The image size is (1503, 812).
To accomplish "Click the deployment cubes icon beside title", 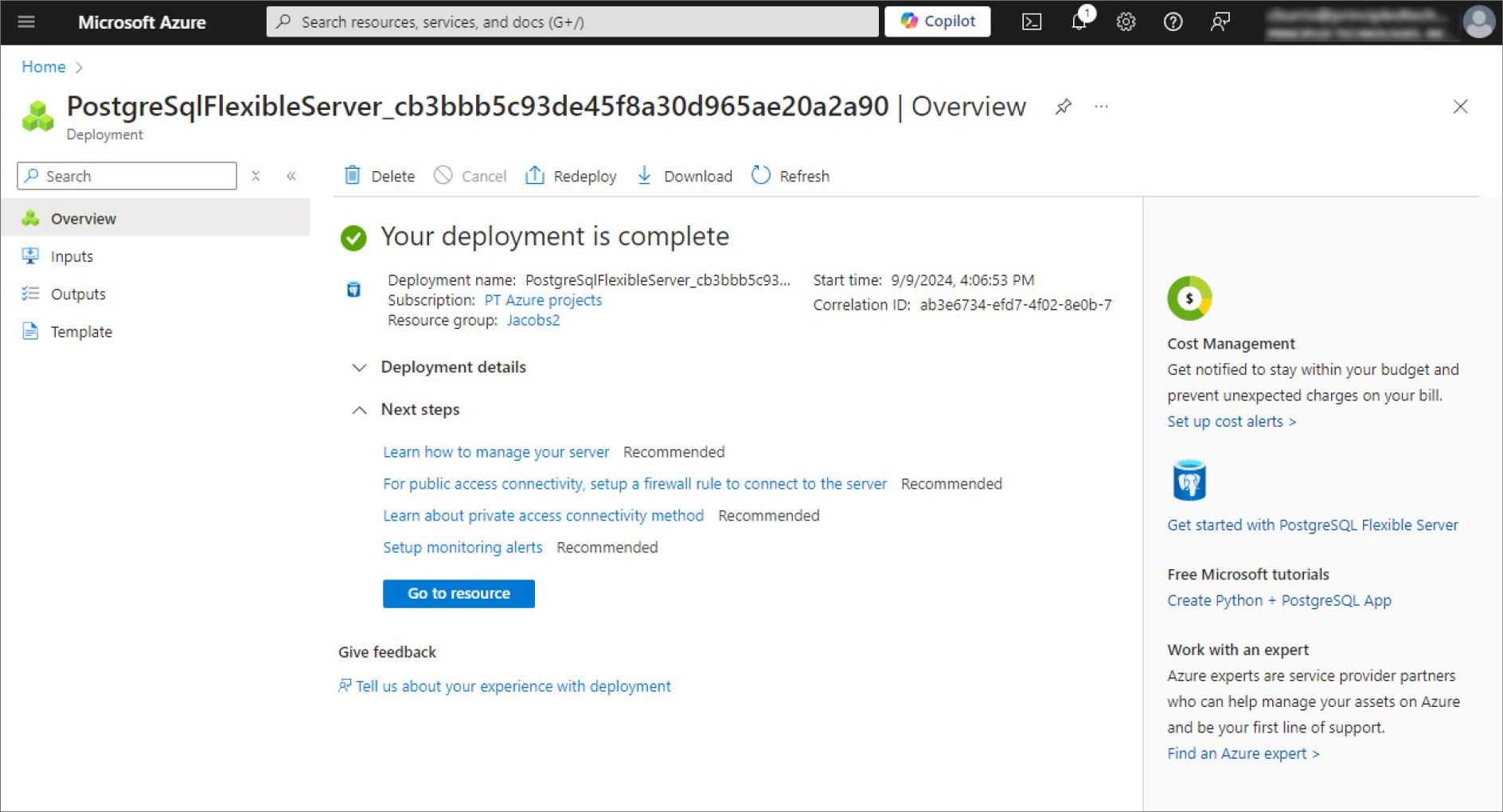I will coord(37,116).
